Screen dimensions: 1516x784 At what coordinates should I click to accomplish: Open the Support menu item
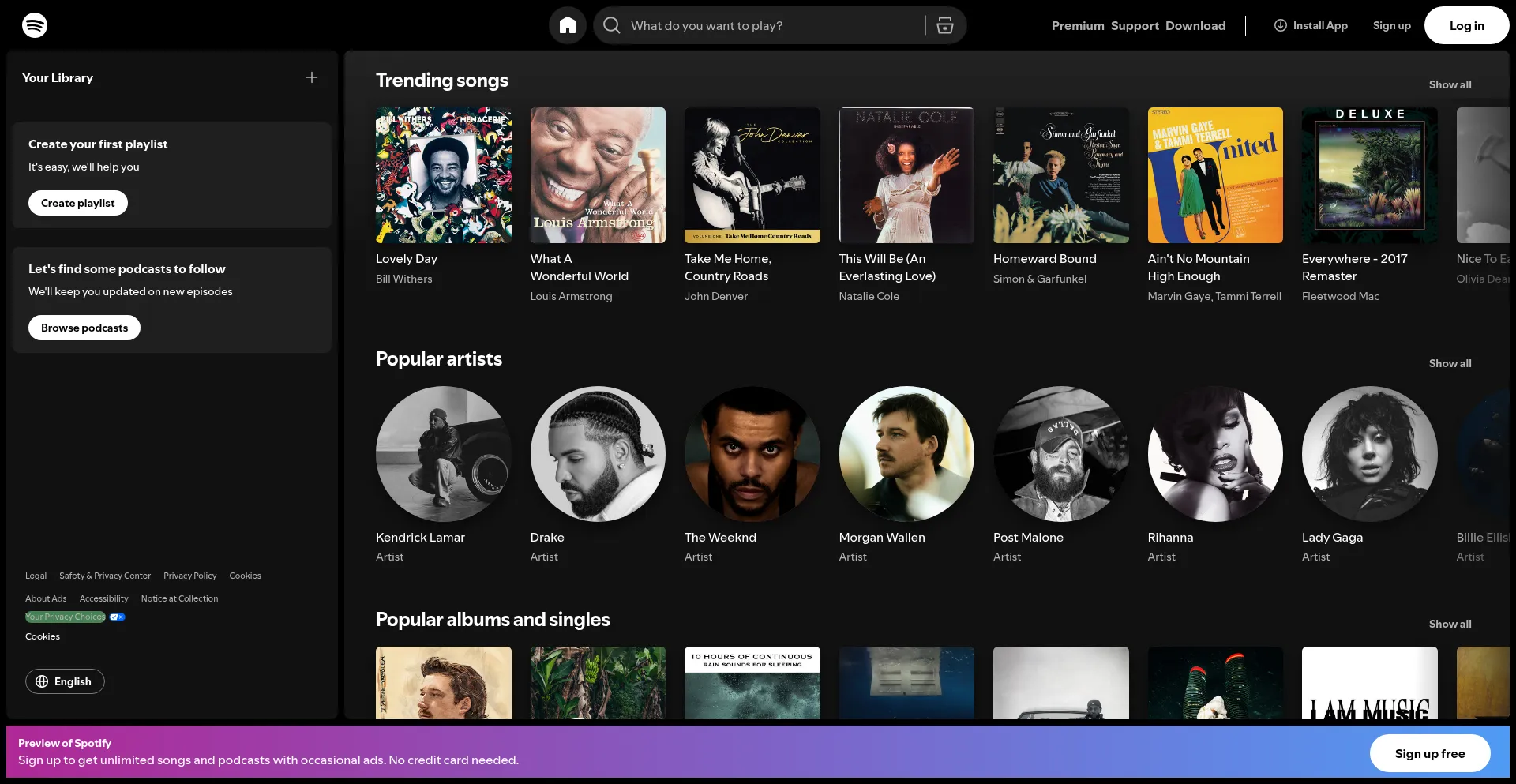(1135, 25)
